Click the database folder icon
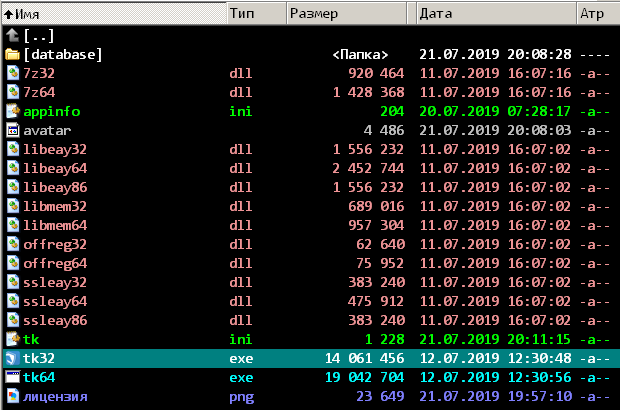The height and width of the screenshot is (410, 620). 12,54
